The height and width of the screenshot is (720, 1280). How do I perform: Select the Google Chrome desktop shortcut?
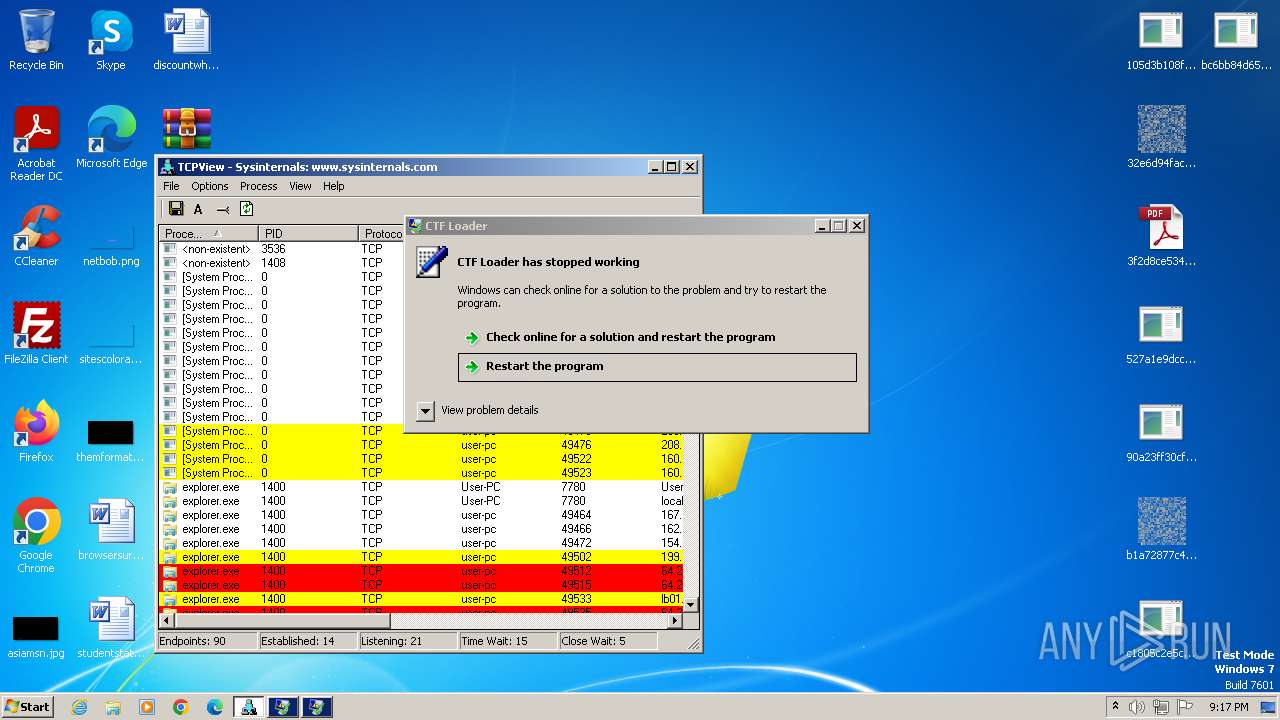(x=36, y=536)
